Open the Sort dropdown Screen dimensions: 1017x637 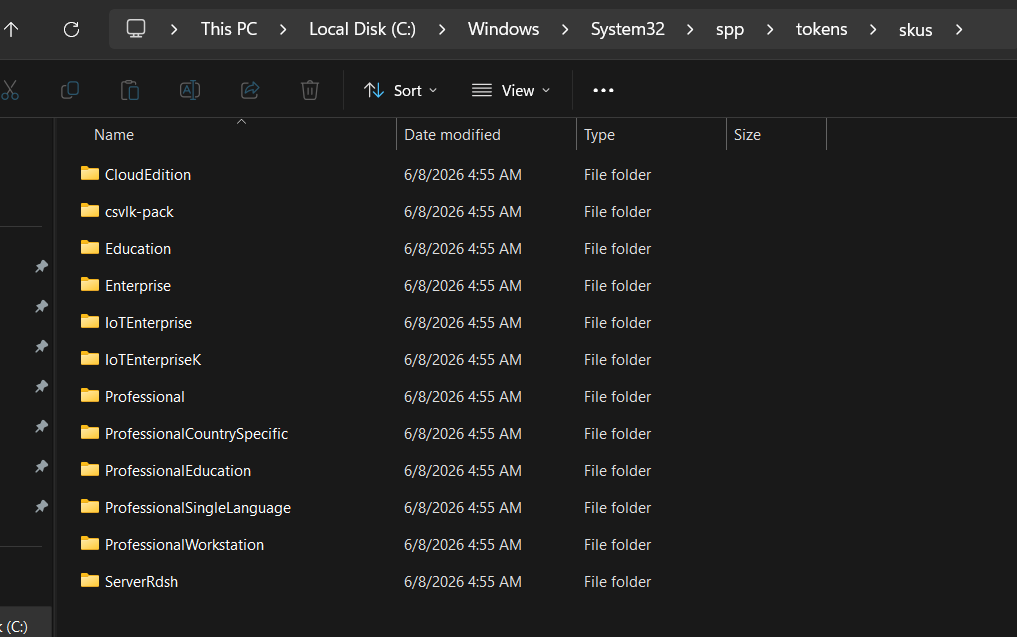click(400, 90)
